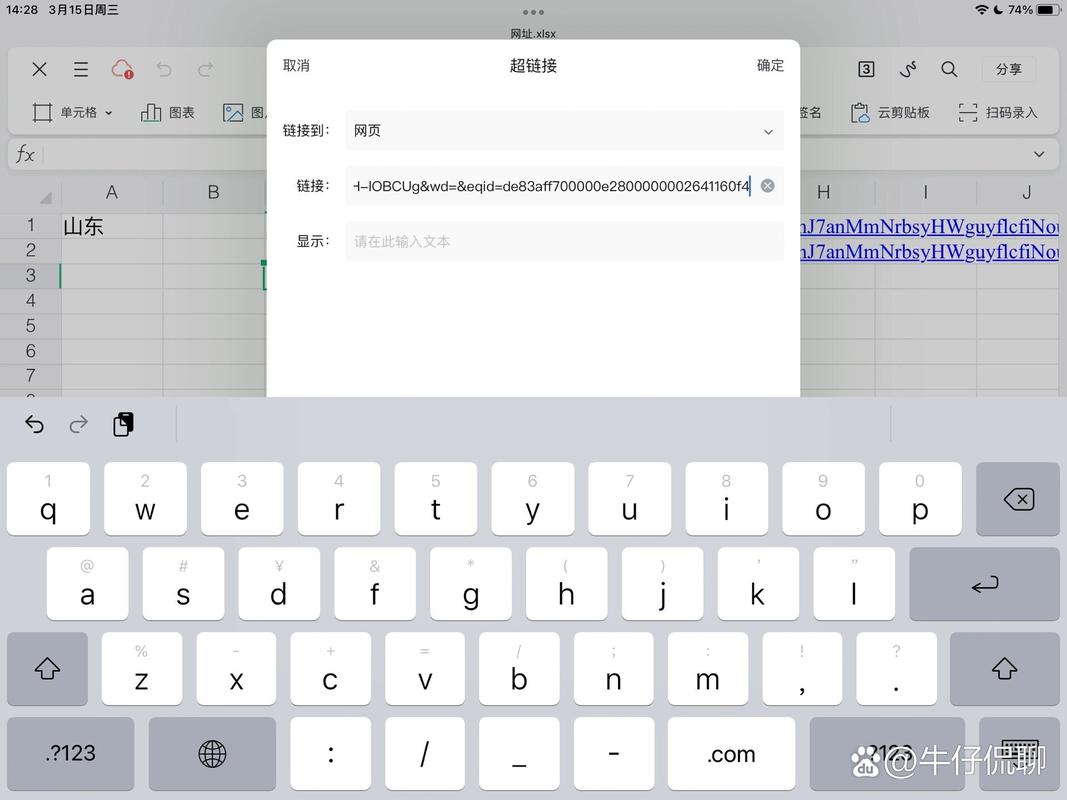
Task: Confirm the hyperlink with 确定
Action: coord(770,66)
